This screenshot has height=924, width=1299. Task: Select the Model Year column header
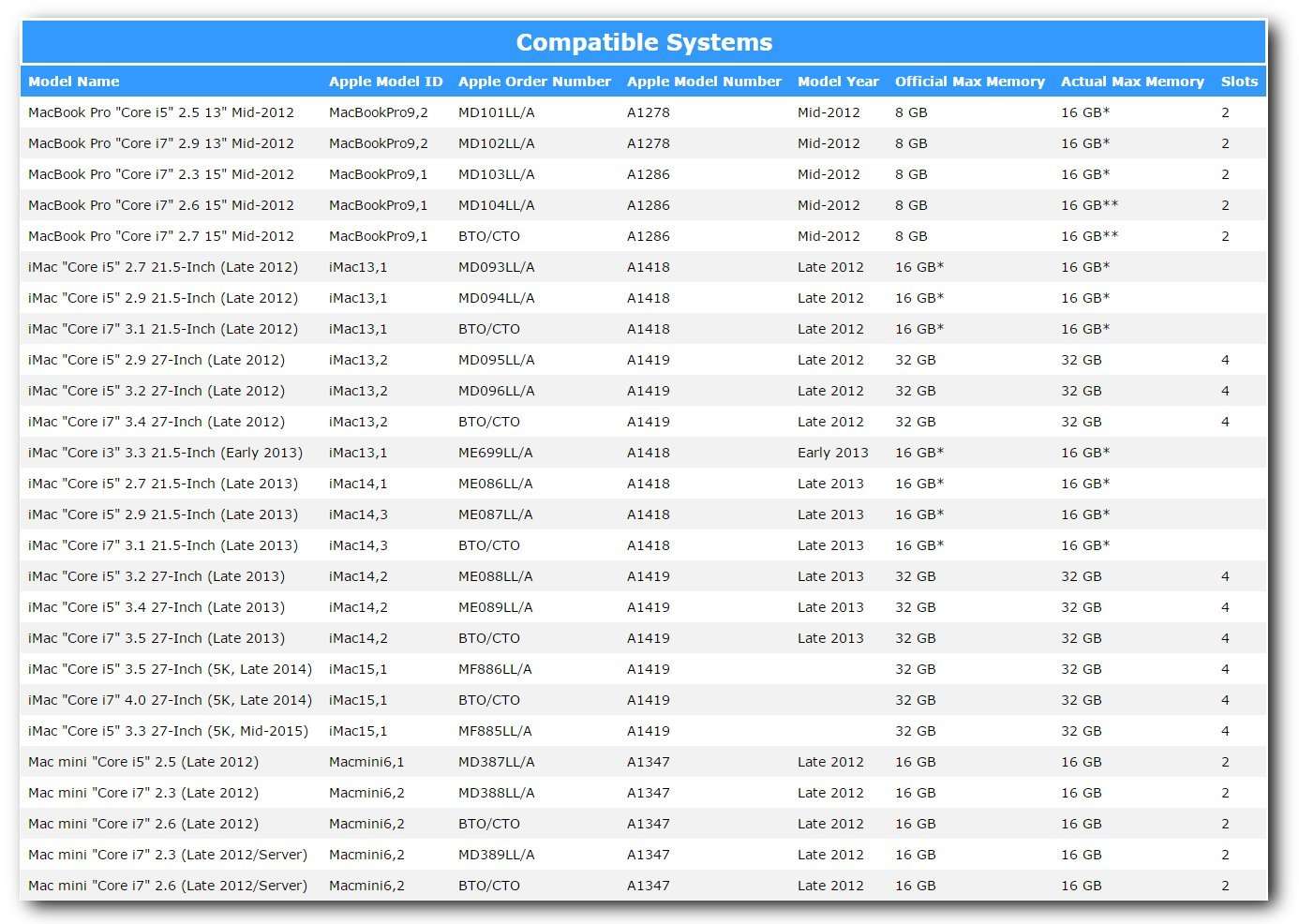[x=838, y=82]
